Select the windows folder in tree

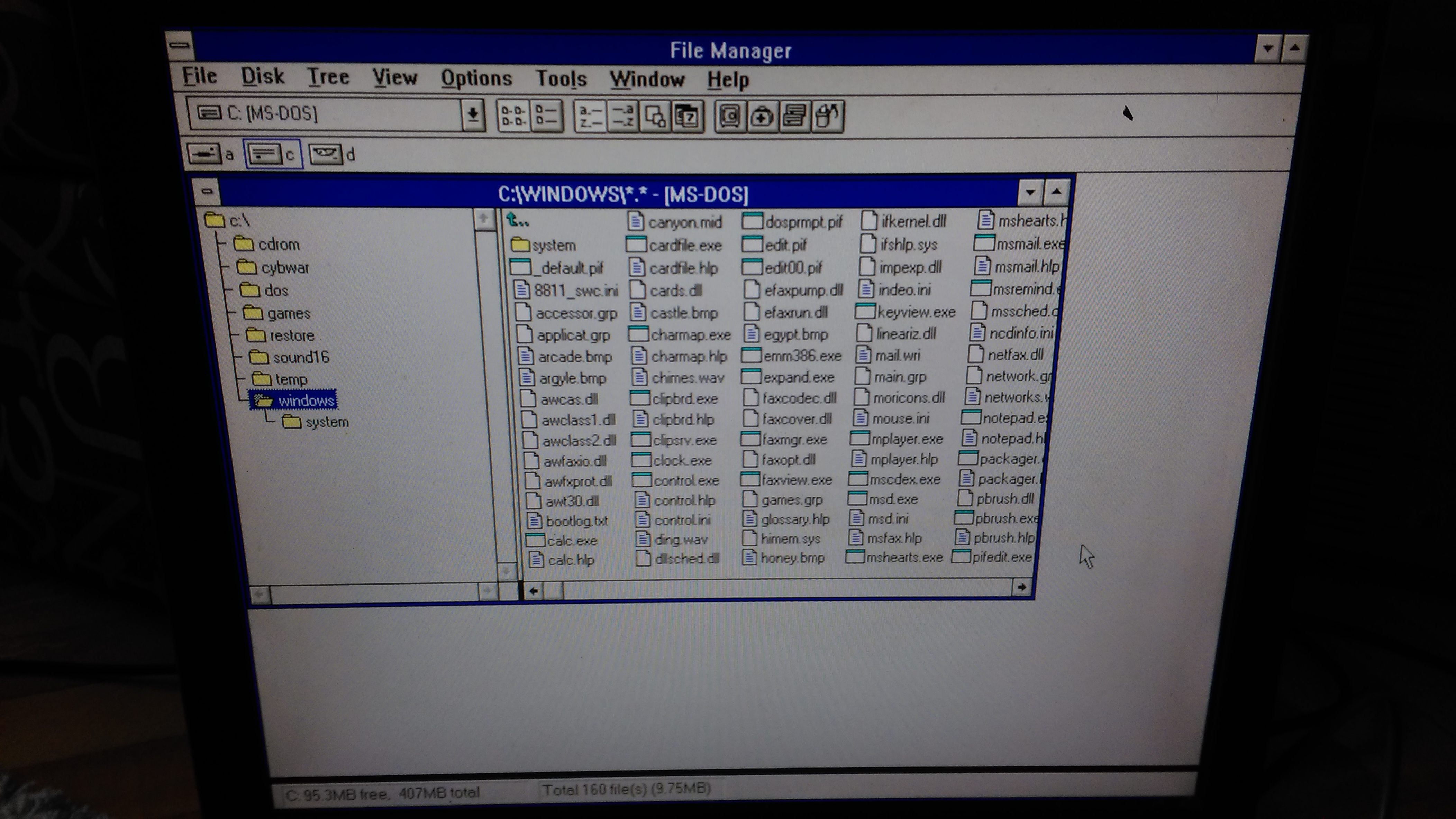point(294,401)
